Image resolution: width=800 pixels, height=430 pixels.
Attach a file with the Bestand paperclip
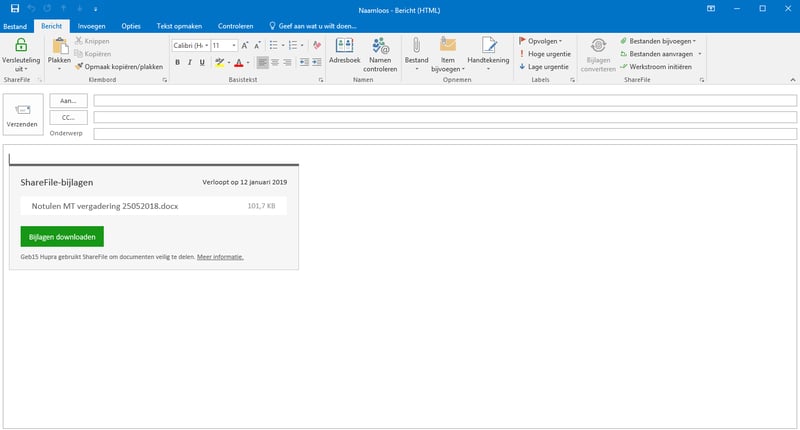tap(416, 54)
